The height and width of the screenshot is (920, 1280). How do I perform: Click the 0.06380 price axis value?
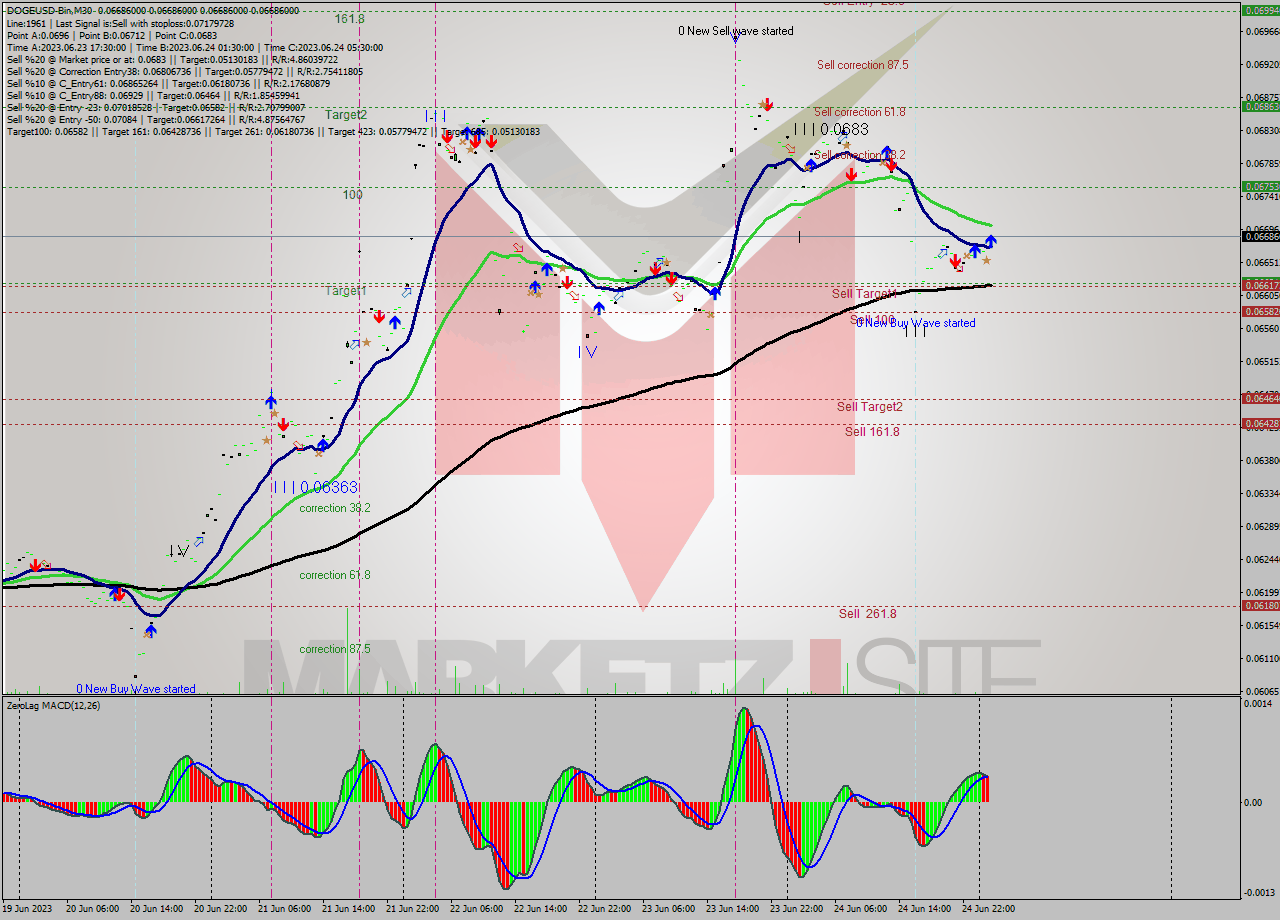pos(1261,459)
